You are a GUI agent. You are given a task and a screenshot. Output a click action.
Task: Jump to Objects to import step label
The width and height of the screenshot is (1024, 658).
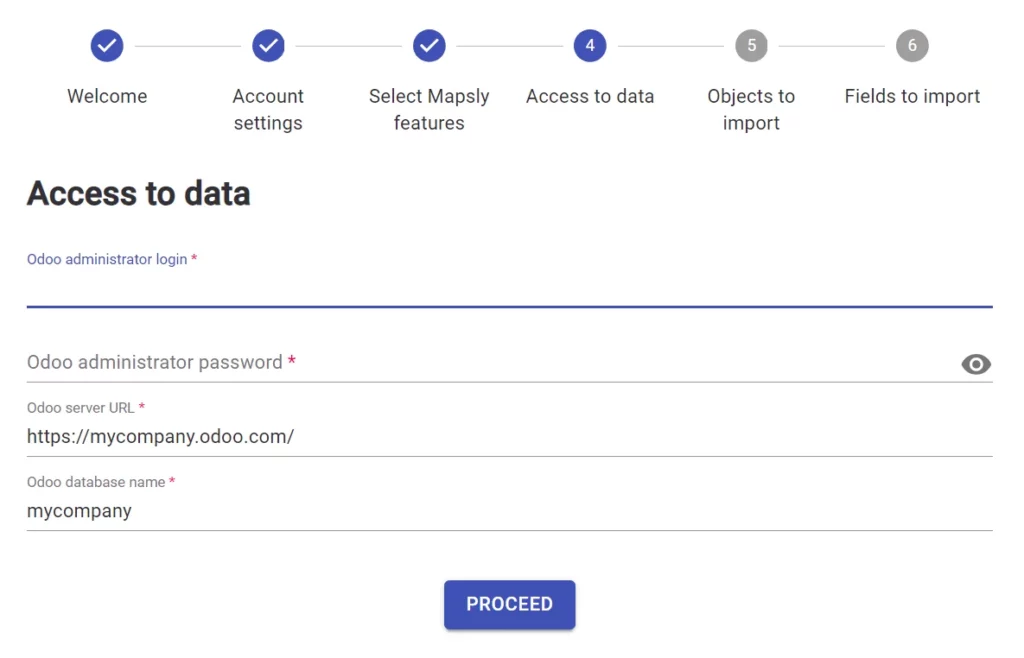click(x=752, y=109)
